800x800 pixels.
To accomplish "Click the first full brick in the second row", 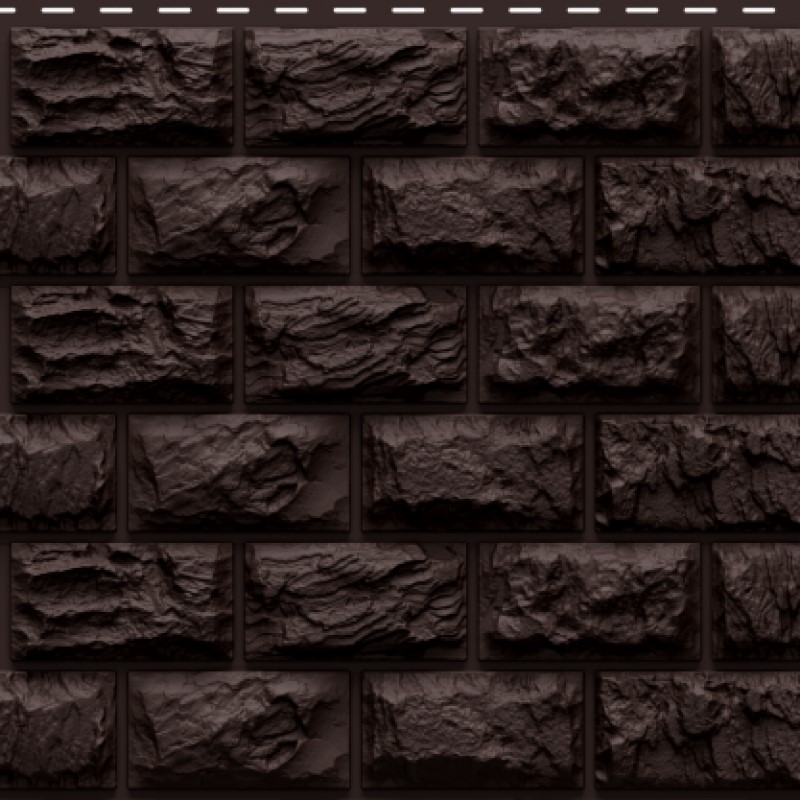I will pyautogui.click(x=238, y=215).
